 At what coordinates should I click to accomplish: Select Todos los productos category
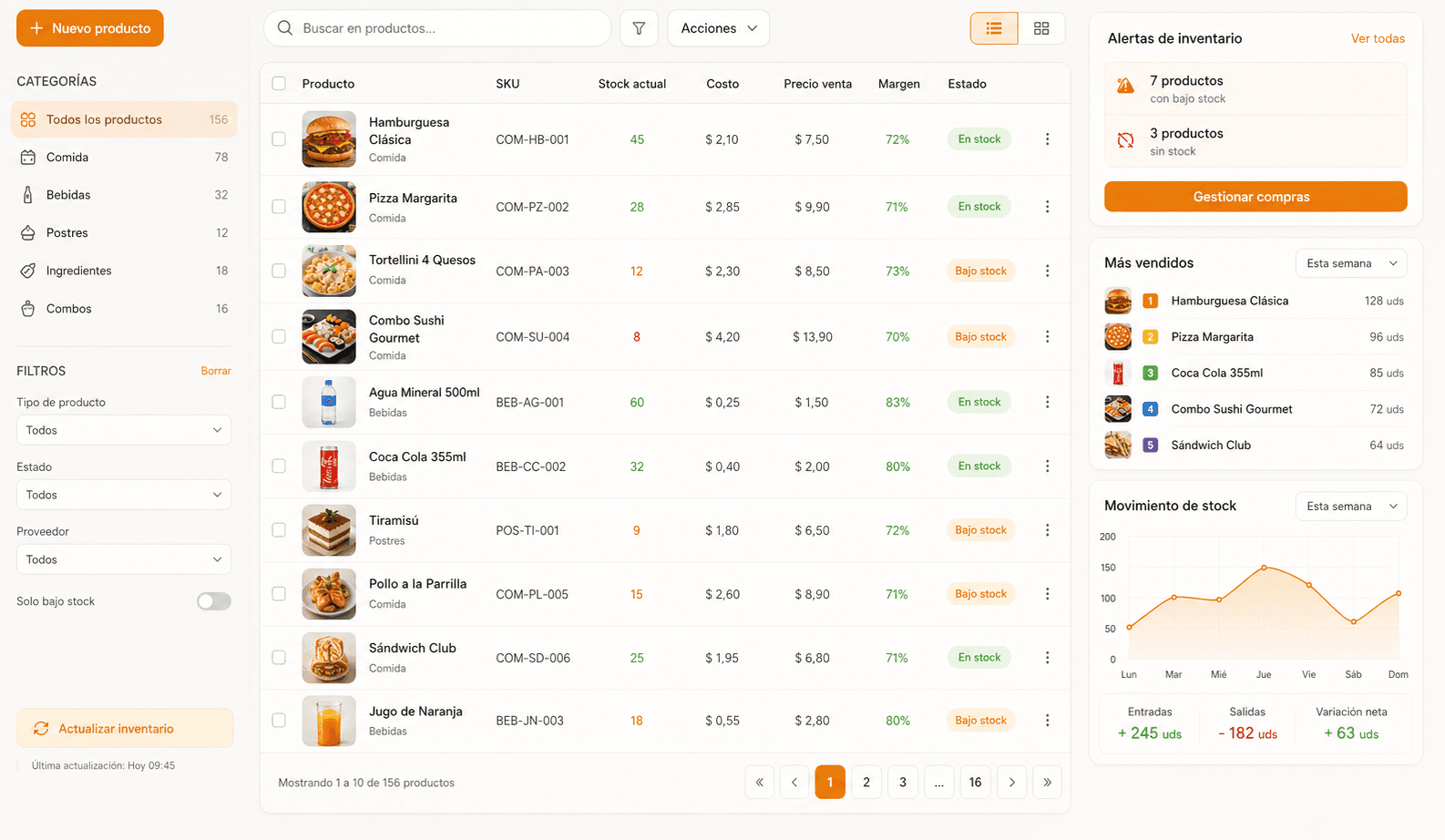tap(124, 119)
